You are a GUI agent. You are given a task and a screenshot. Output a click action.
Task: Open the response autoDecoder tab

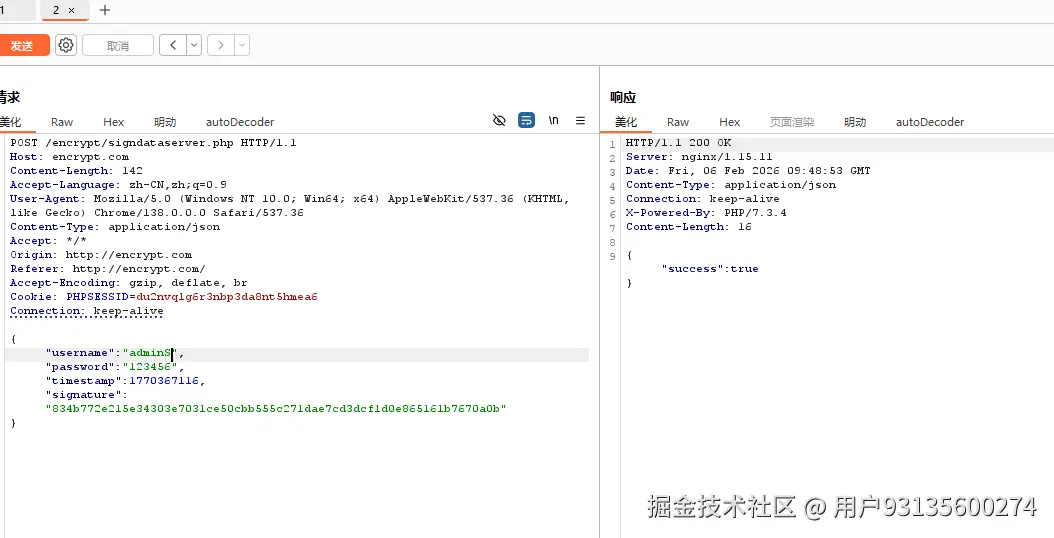pyautogui.click(x=930, y=122)
